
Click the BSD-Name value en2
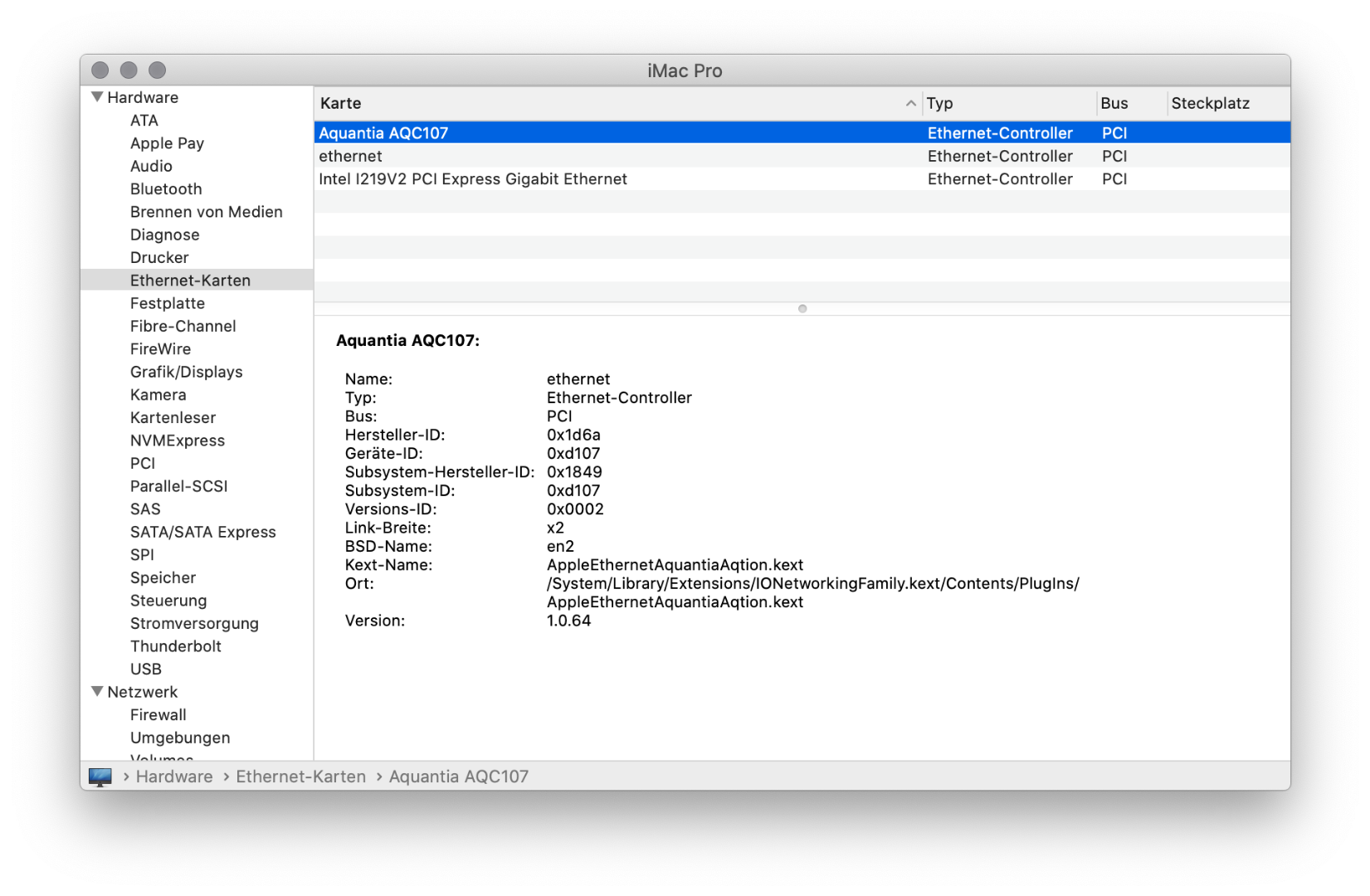point(560,546)
